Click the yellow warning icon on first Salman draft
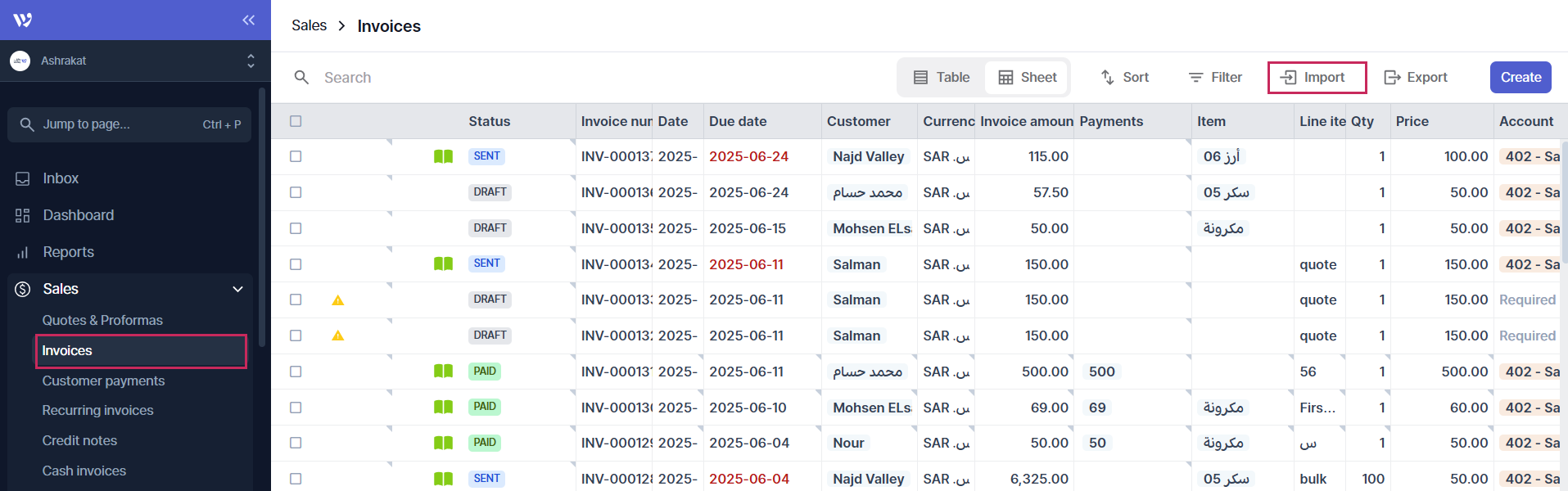Image resolution: width=1568 pixels, height=491 pixels. (337, 300)
